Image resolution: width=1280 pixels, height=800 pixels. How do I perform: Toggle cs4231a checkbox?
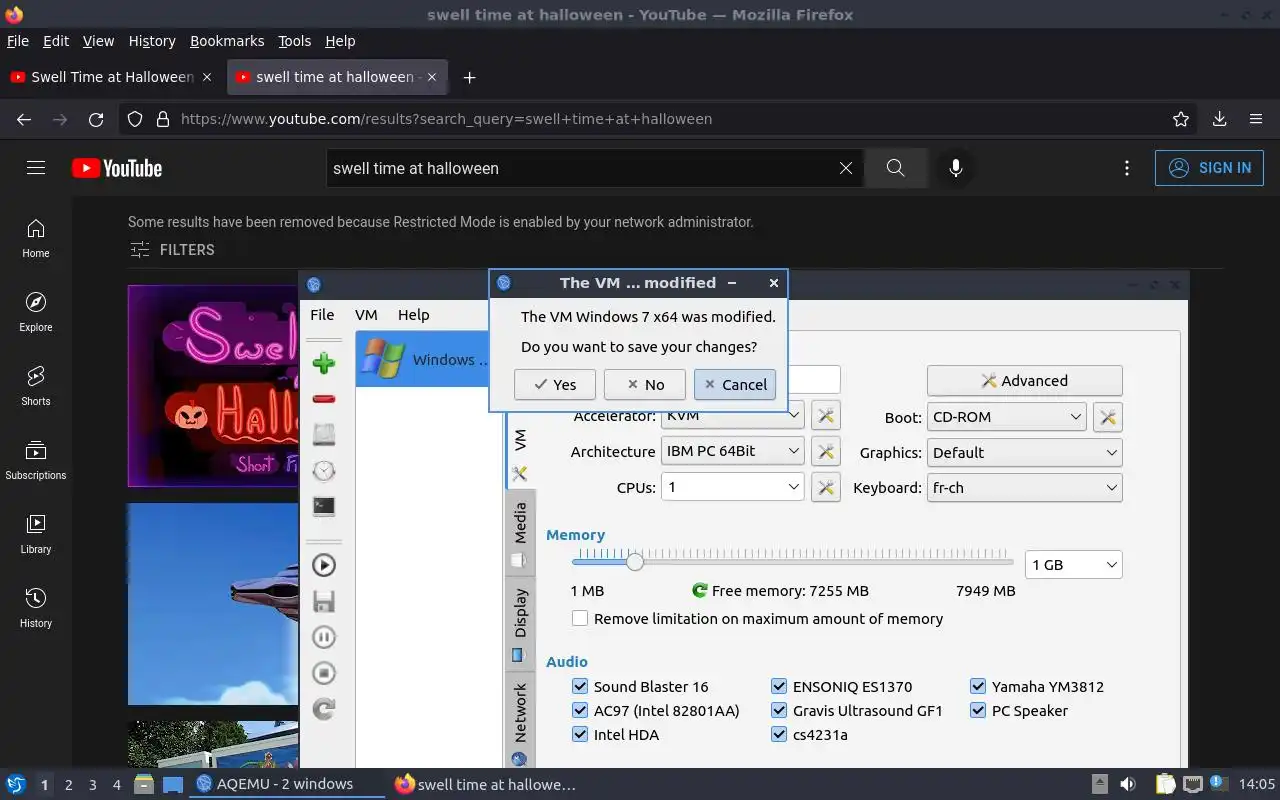point(779,734)
